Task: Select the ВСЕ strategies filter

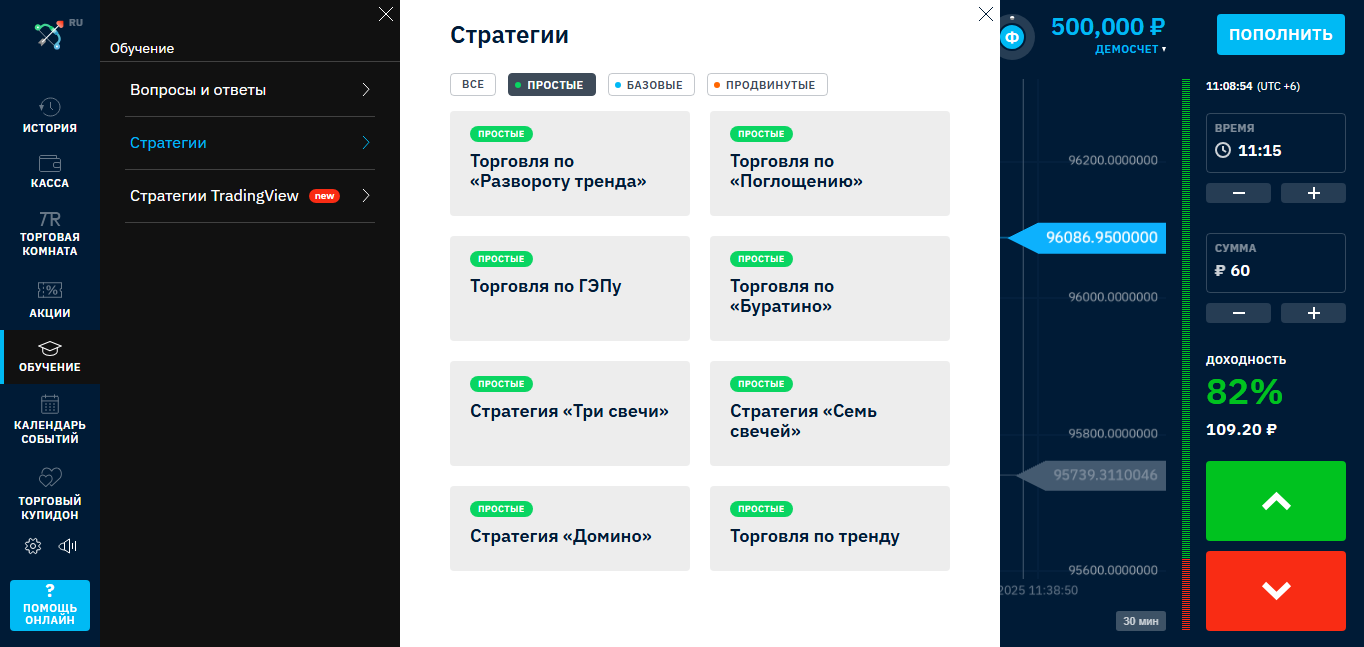Action: tap(472, 84)
